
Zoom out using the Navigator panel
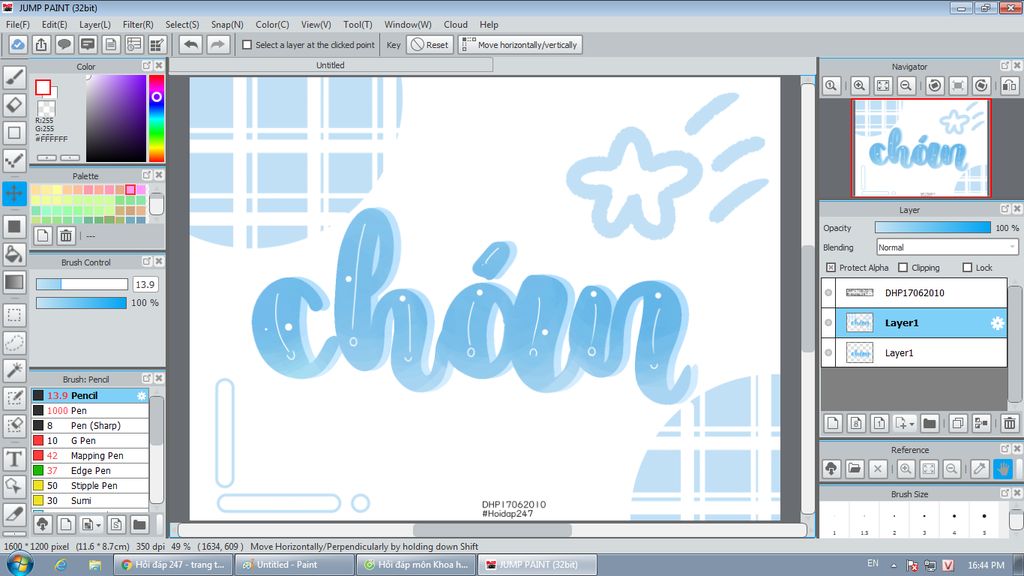[x=906, y=86]
